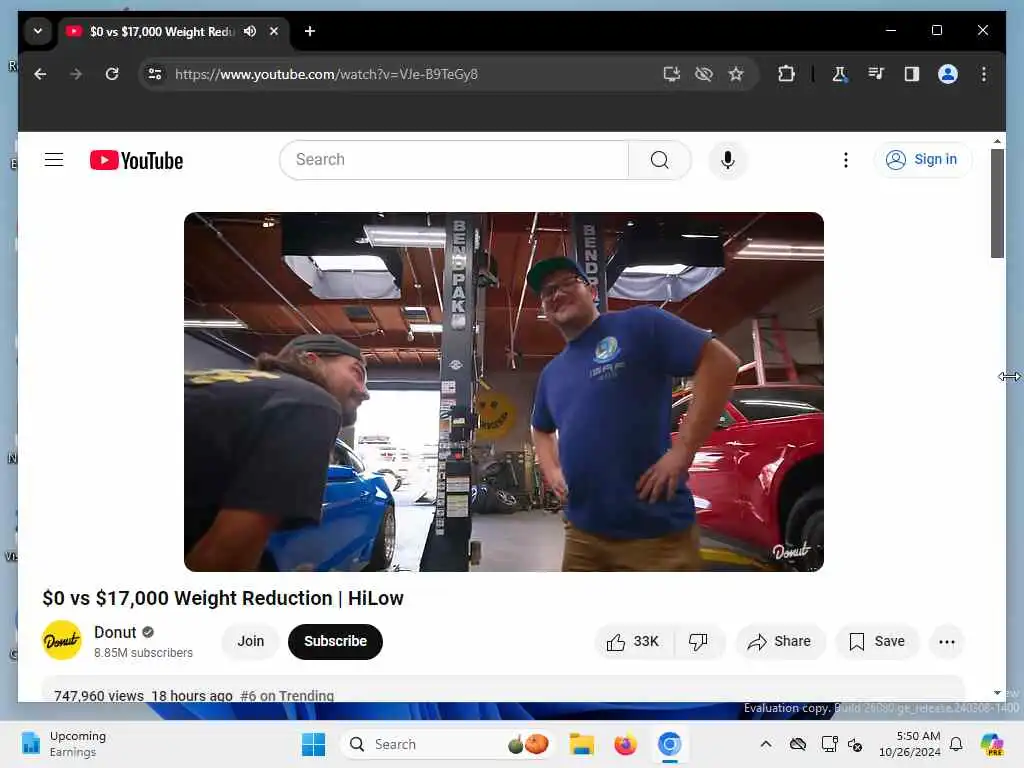Share the video
Viewport: 1024px width, 768px height.
[x=780, y=641]
